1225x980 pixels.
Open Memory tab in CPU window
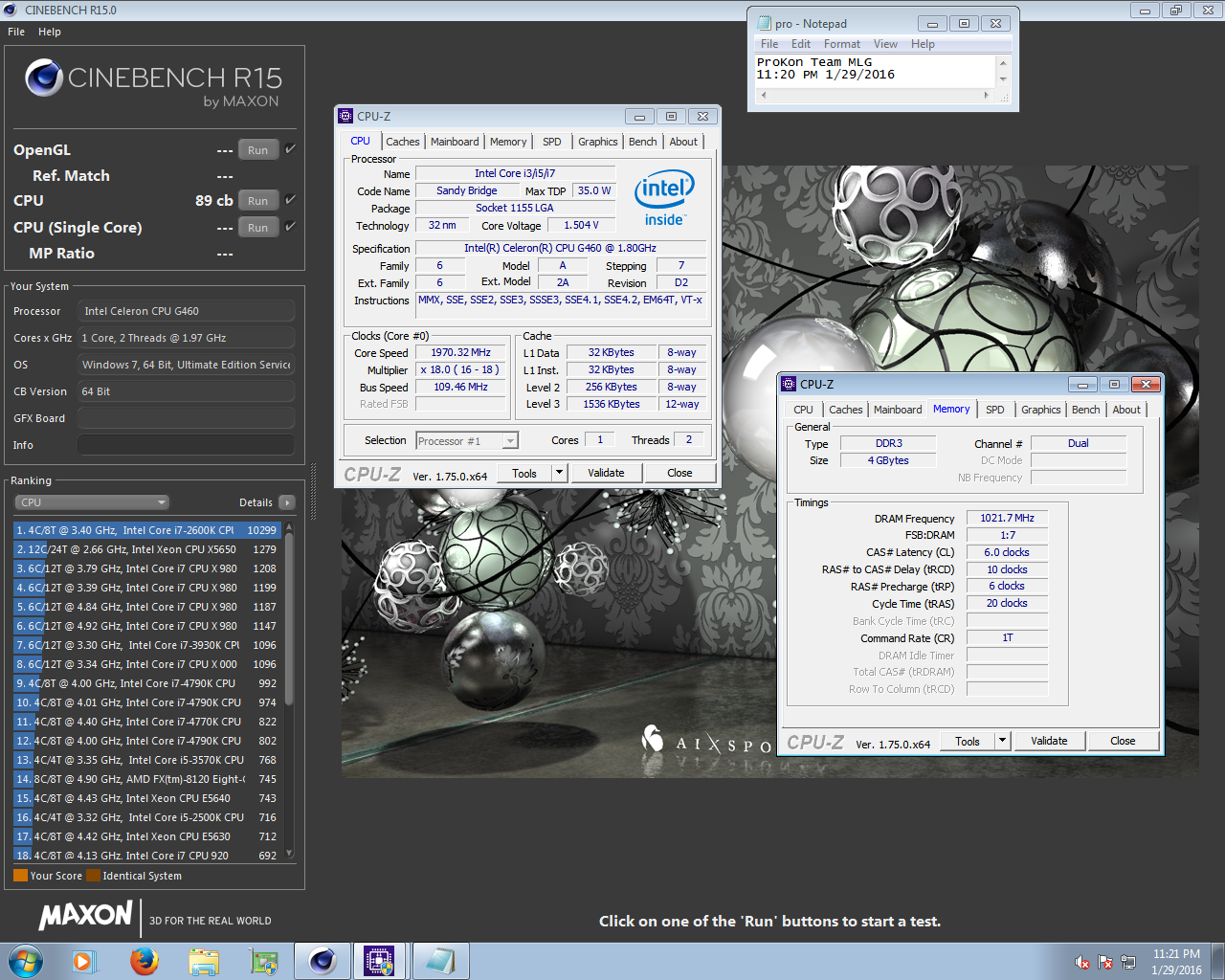(x=508, y=142)
